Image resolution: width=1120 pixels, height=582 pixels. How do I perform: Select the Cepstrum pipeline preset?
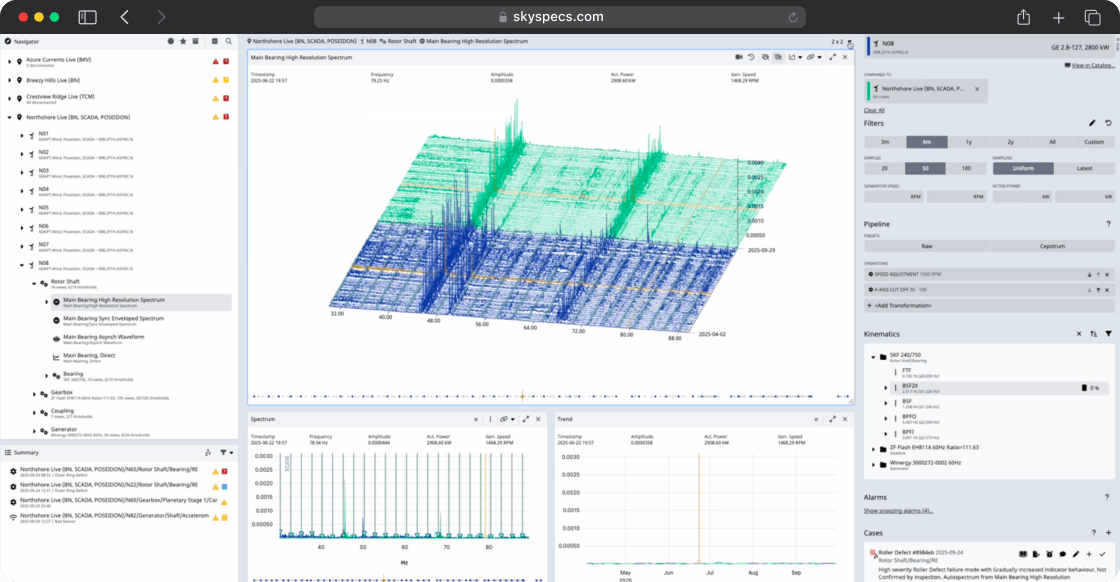point(1052,246)
